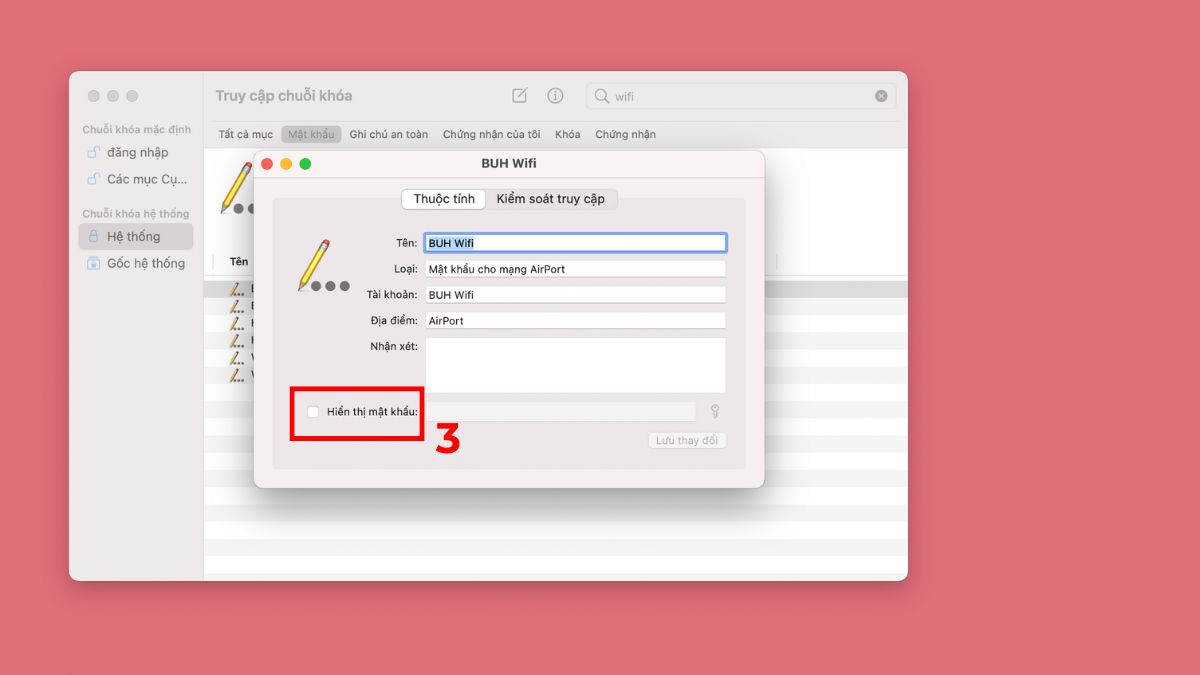Select the Thuộc tính tab
This screenshot has width=1200, height=675.
[x=443, y=199]
